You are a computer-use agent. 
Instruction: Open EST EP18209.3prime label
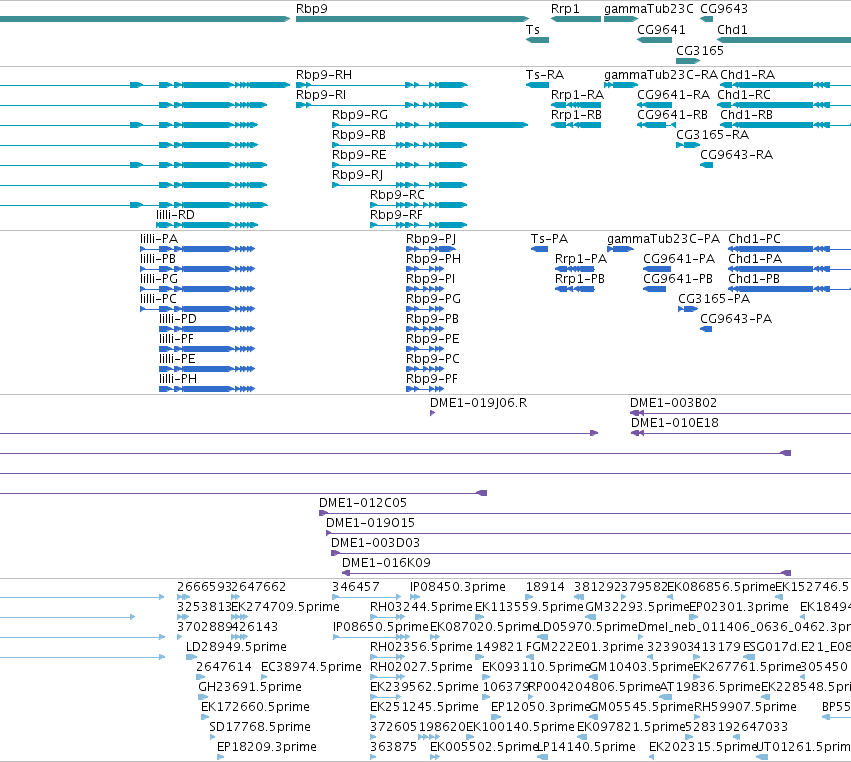click(266, 747)
